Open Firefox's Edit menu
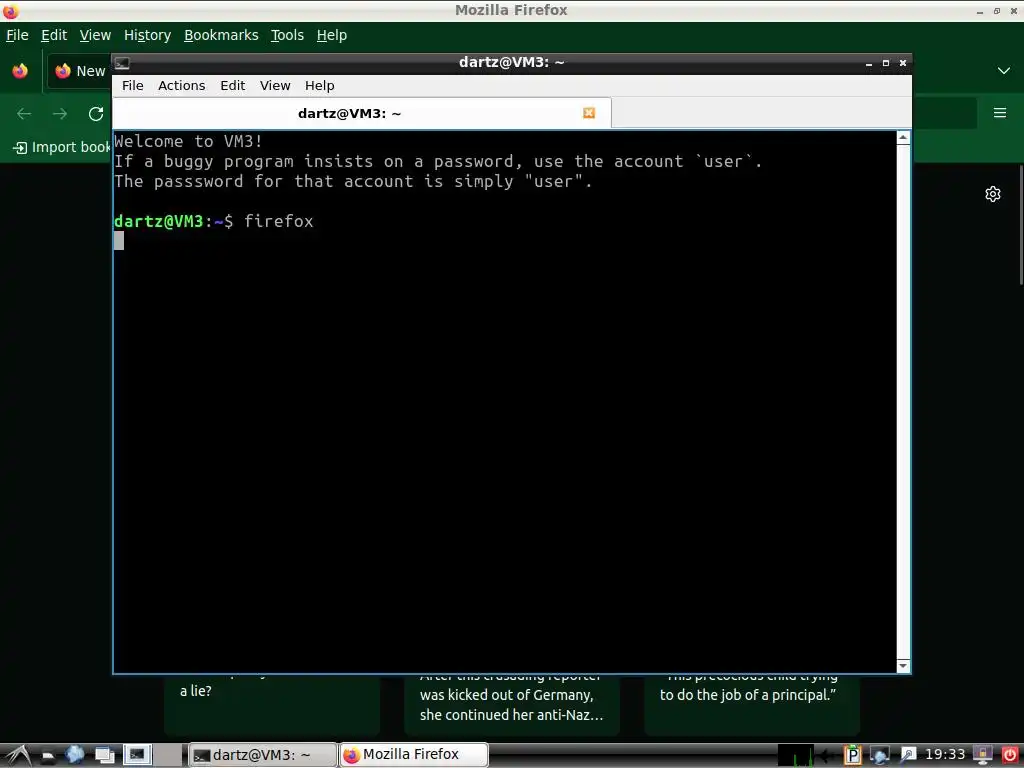This screenshot has width=1024, height=768. pos(54,35)
